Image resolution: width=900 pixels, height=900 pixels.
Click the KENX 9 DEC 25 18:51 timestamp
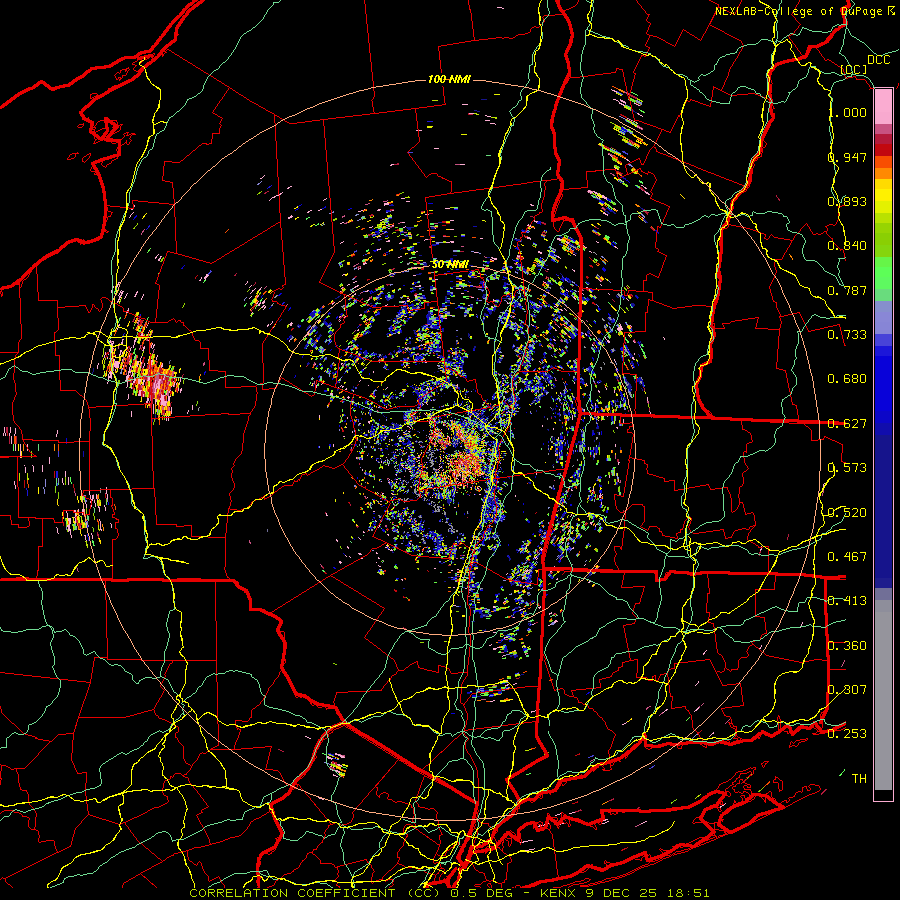coord(624,893)
